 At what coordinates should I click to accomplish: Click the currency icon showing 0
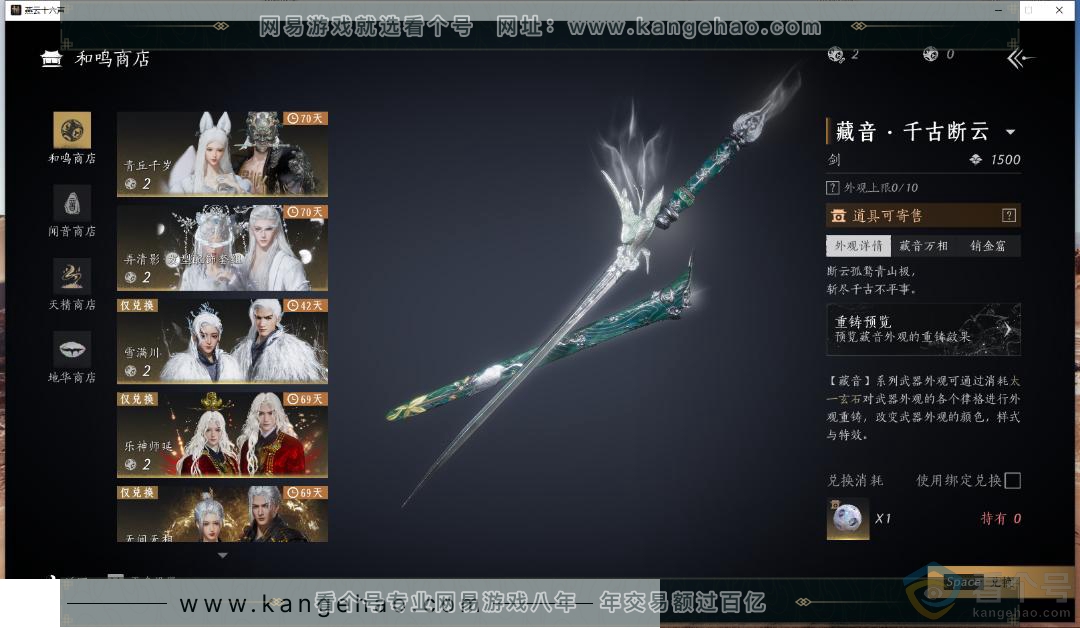click(931, 54)
